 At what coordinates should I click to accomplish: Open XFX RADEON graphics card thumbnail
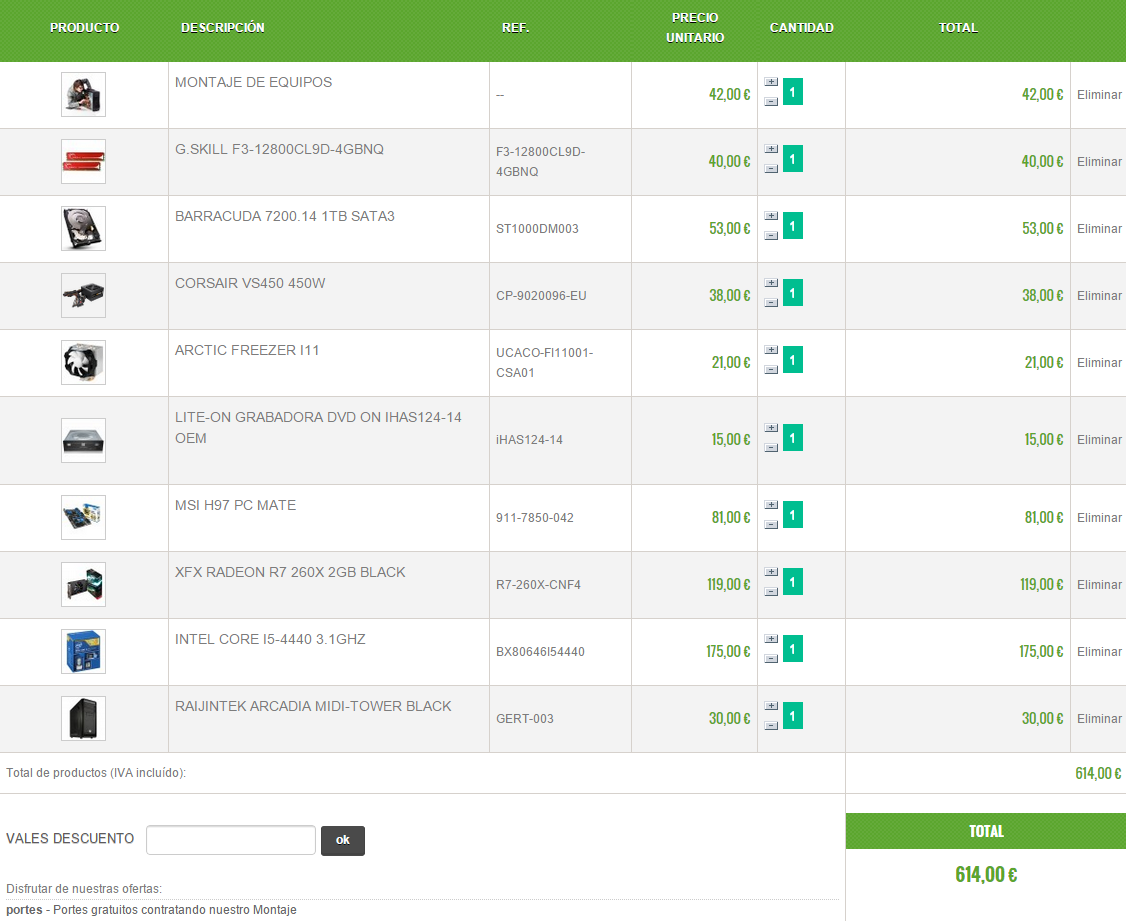click(83, 584)
